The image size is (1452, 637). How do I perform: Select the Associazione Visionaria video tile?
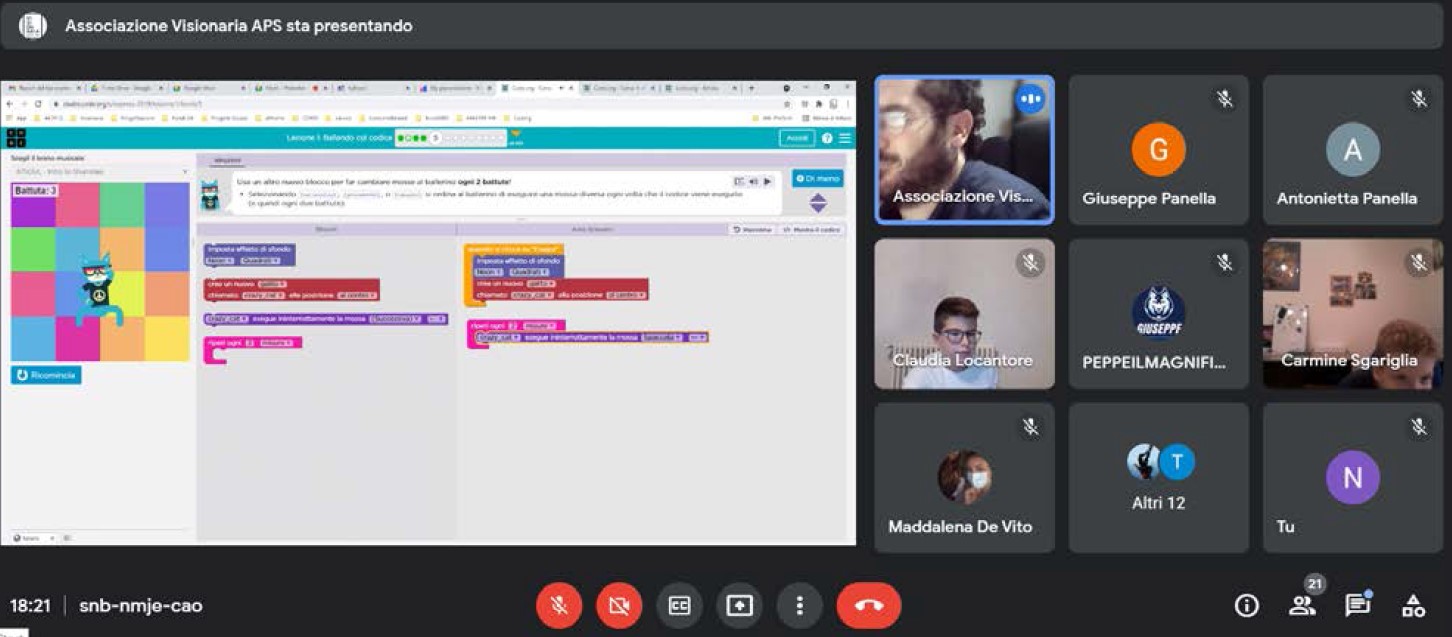point(964,150)
